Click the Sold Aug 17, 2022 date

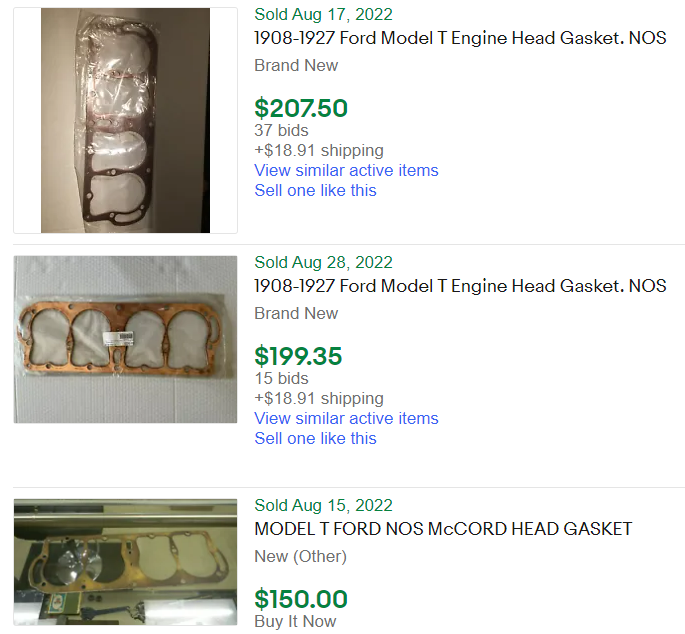coord(323,14)
